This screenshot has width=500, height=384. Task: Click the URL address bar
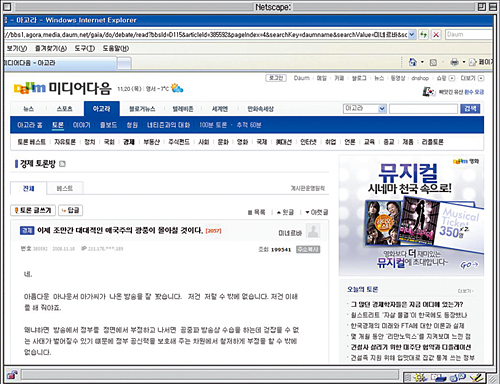click(x=206, y=34)
